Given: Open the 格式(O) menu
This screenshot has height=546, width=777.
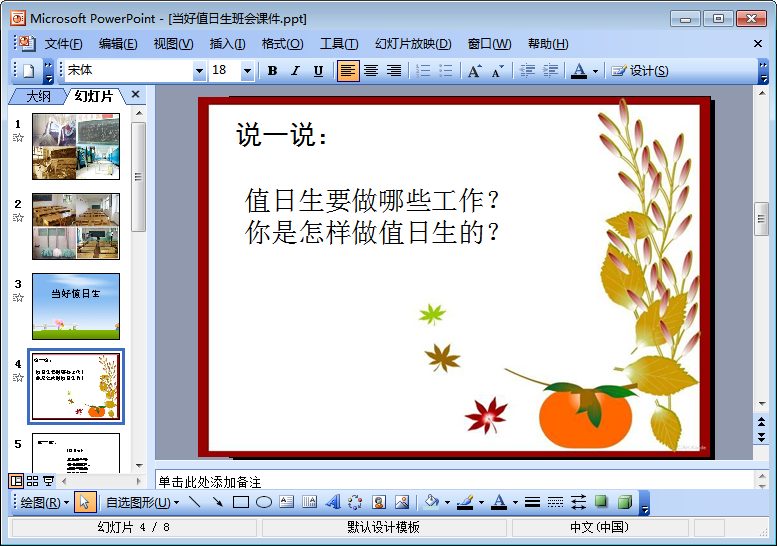Looking at the screenshot, I should point(282,44).
